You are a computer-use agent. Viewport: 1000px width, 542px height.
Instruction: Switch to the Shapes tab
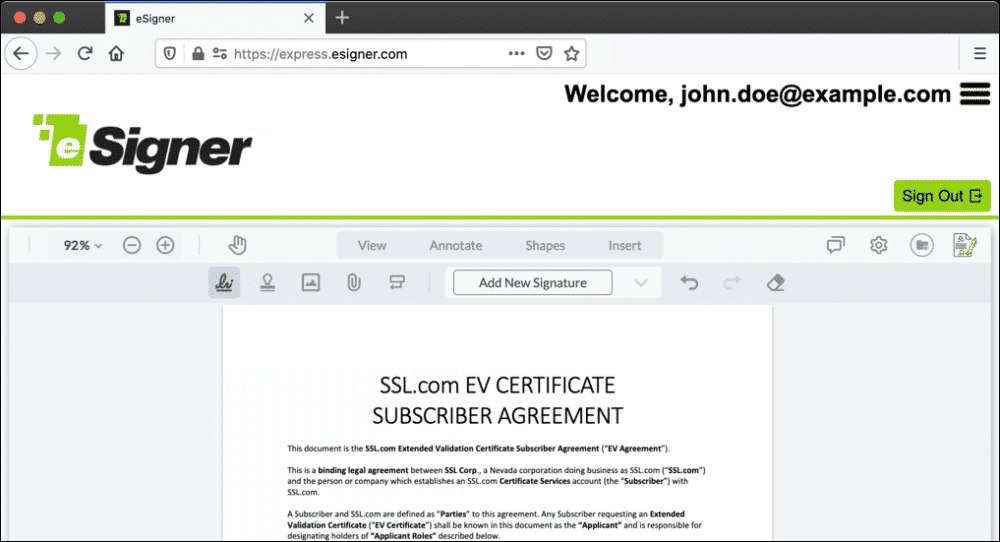point(545,245)
